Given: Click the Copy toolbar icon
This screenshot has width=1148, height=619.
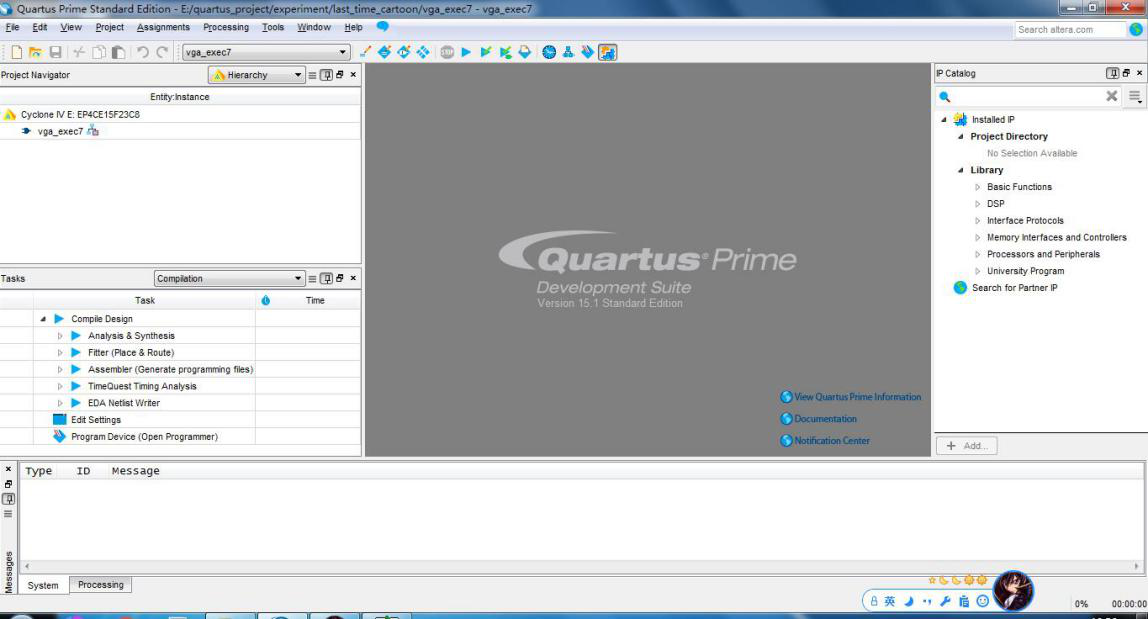Looking at the screenshot, I should pos(99,52).
